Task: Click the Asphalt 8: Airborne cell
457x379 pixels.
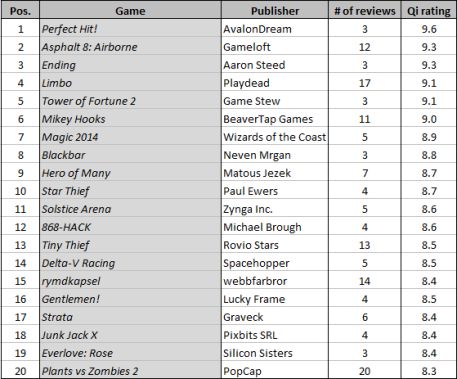Action: coord(130,47)
